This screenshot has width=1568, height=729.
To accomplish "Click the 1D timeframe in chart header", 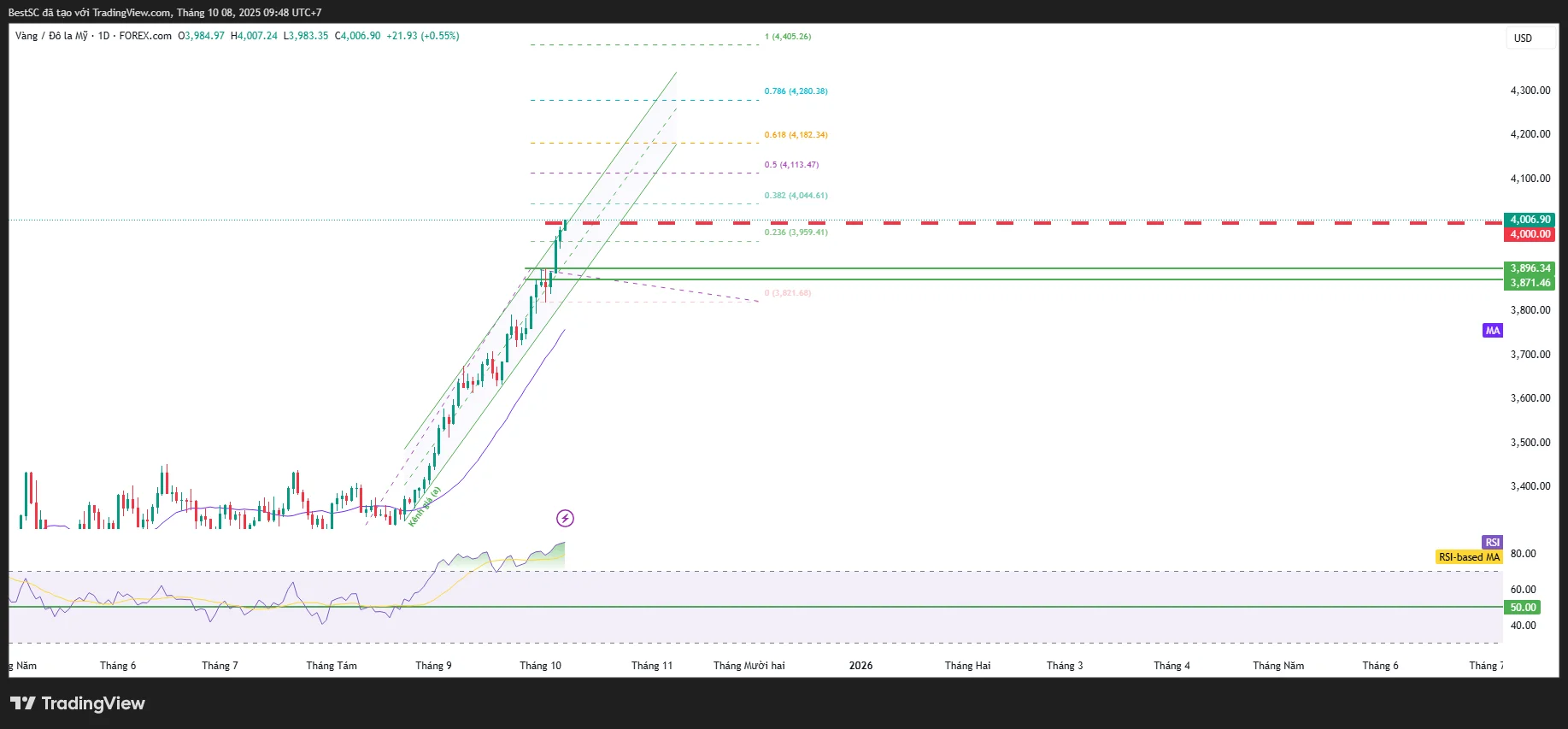I will (x=103, y=36).
